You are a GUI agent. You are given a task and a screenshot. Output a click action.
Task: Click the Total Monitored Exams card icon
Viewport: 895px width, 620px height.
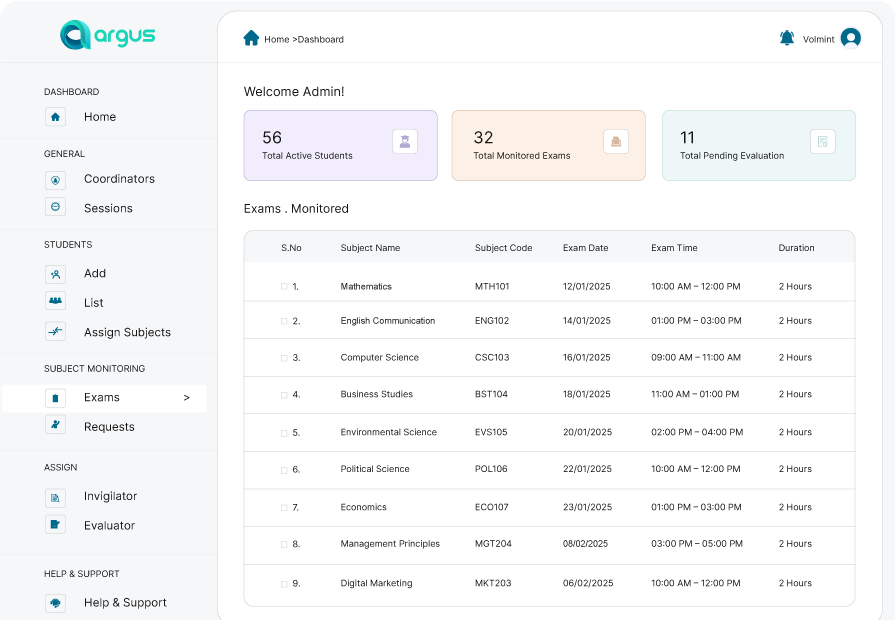coord(616,142)
